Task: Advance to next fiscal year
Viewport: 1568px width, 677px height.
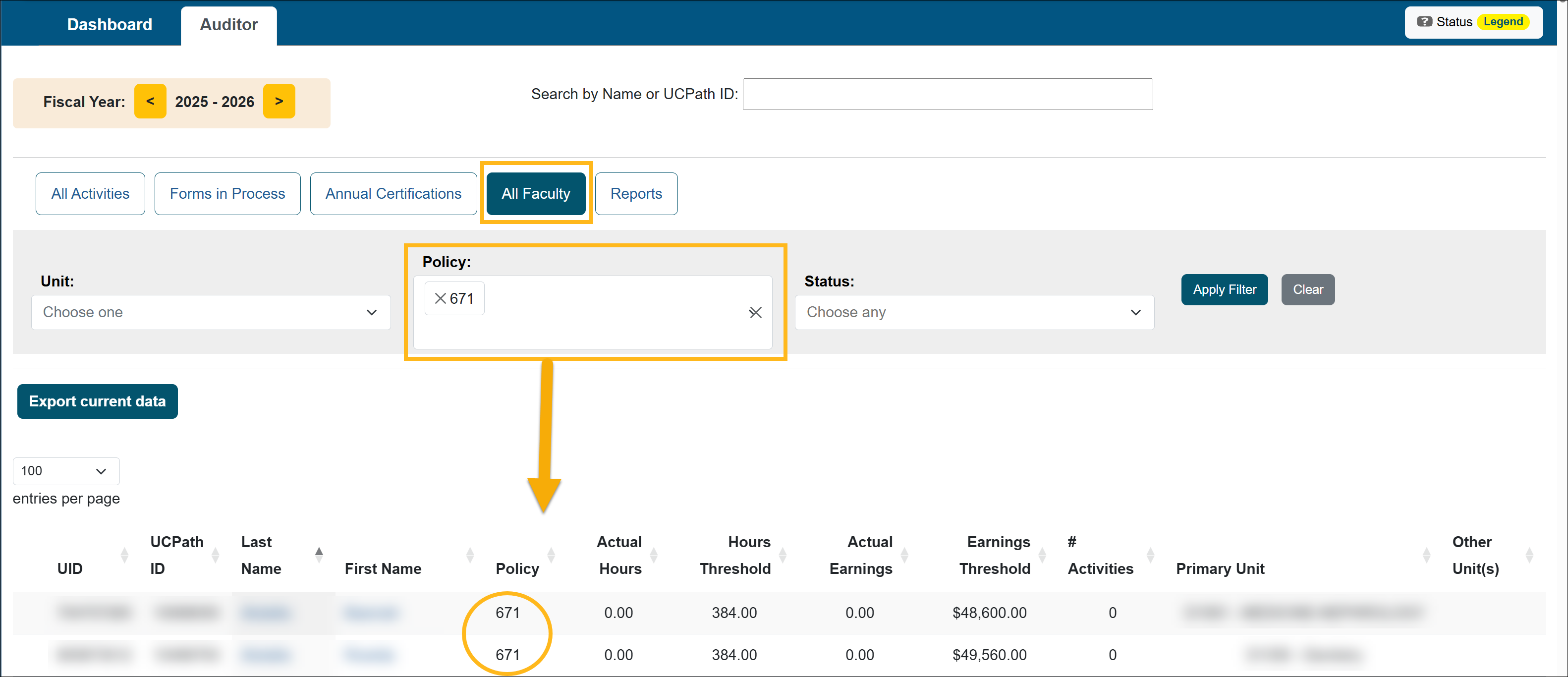Action: [x=279, y=101]
